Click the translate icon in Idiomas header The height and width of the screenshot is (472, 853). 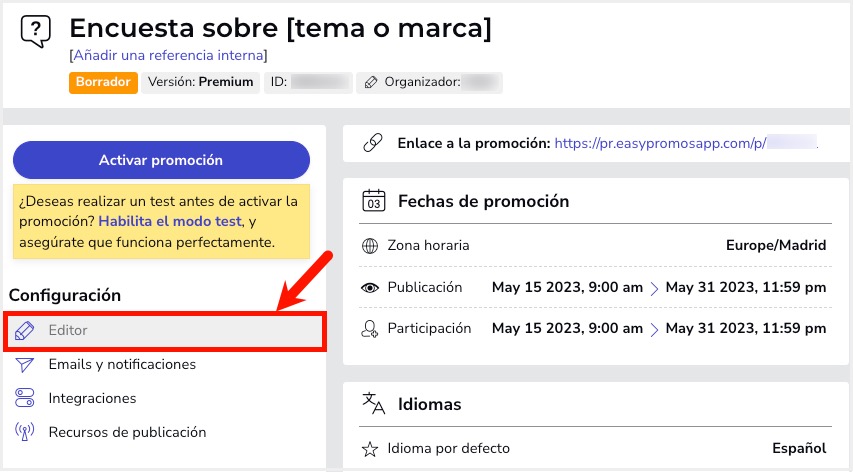[374, 403]
